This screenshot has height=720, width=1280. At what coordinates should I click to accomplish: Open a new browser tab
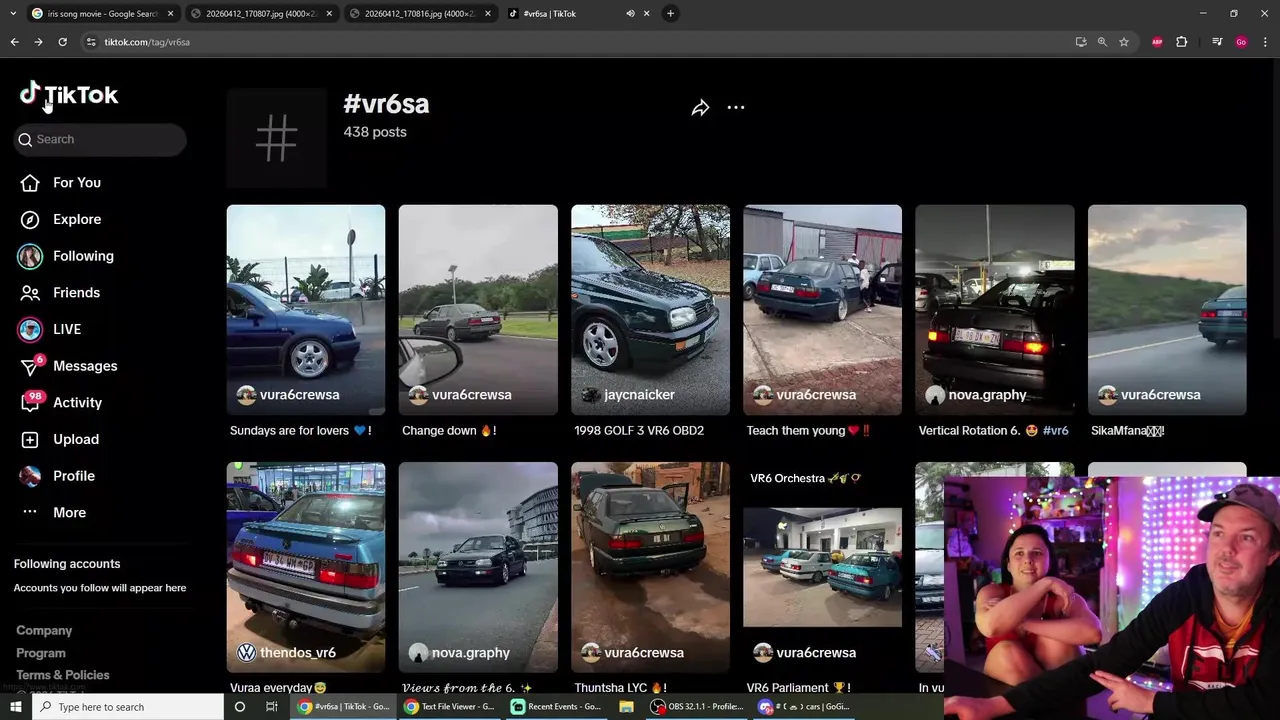coord(670,14)
